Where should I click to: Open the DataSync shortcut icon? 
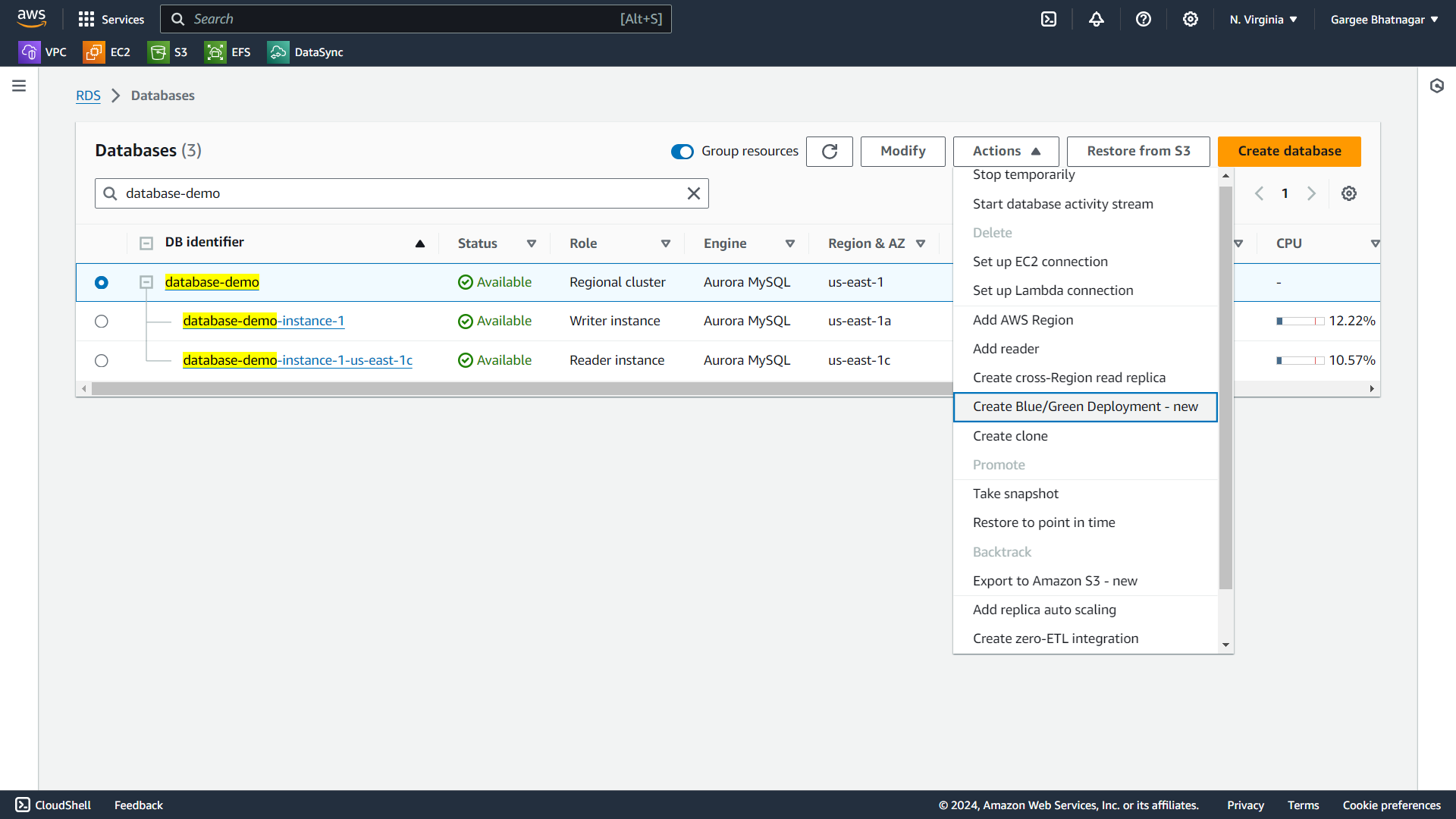(x=278, y=52)
